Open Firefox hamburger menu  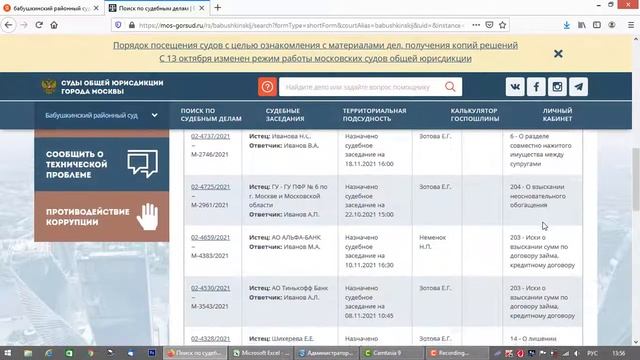pyautogui.click(x=631, y=25)
